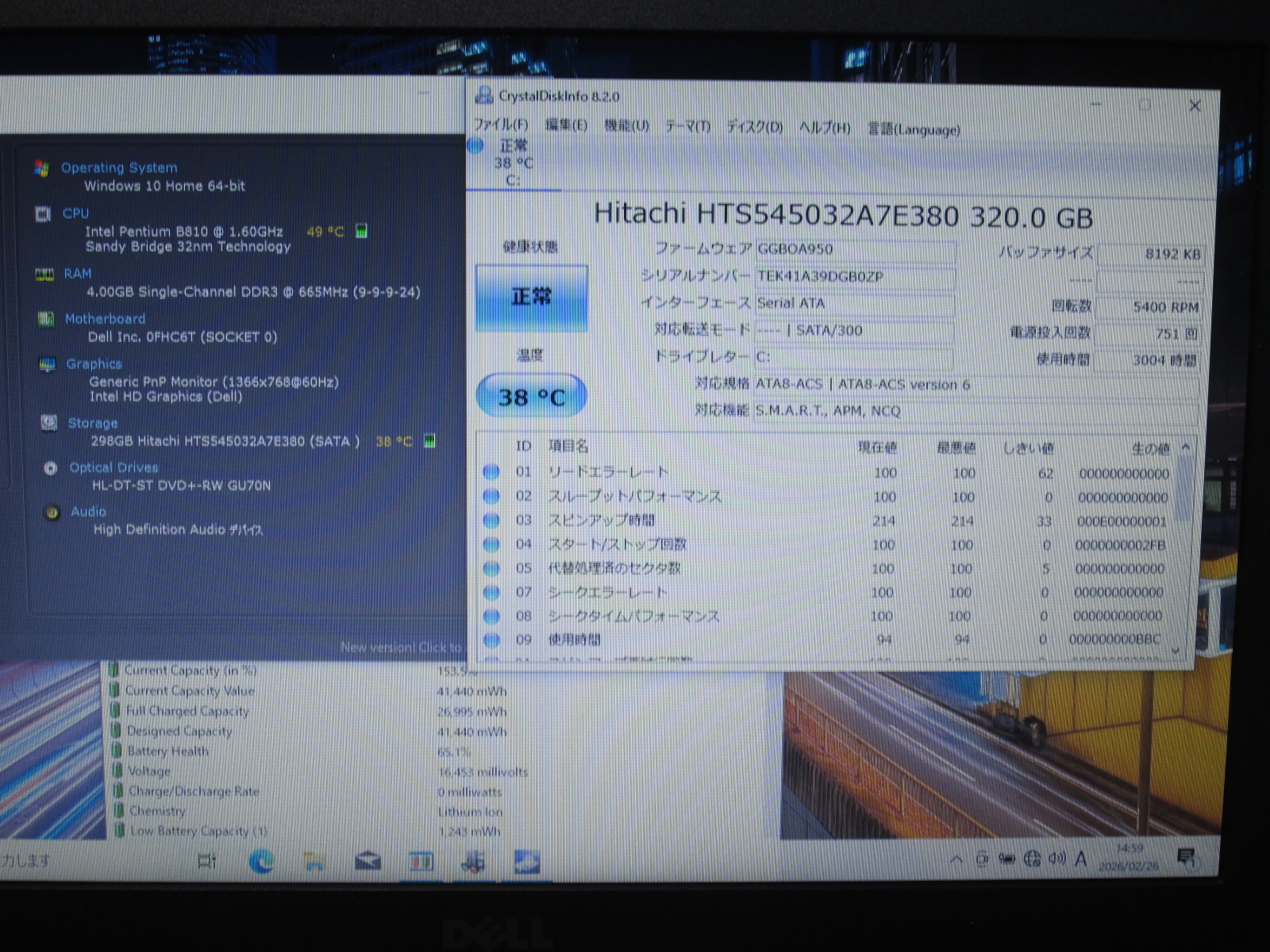Open the Motherboard section link
This screenshot has height=952, width=1270.
coord(105,319)
